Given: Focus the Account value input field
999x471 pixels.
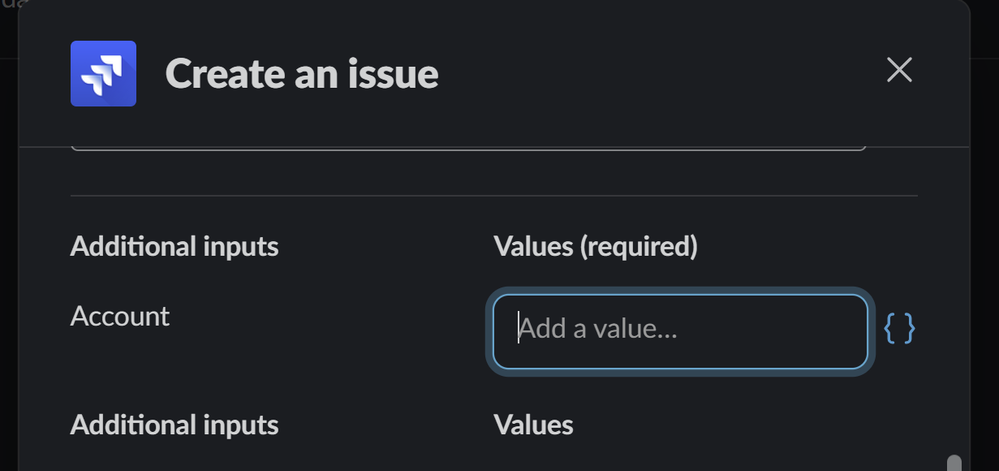Looking at the screenshot, I should [680, 331].
